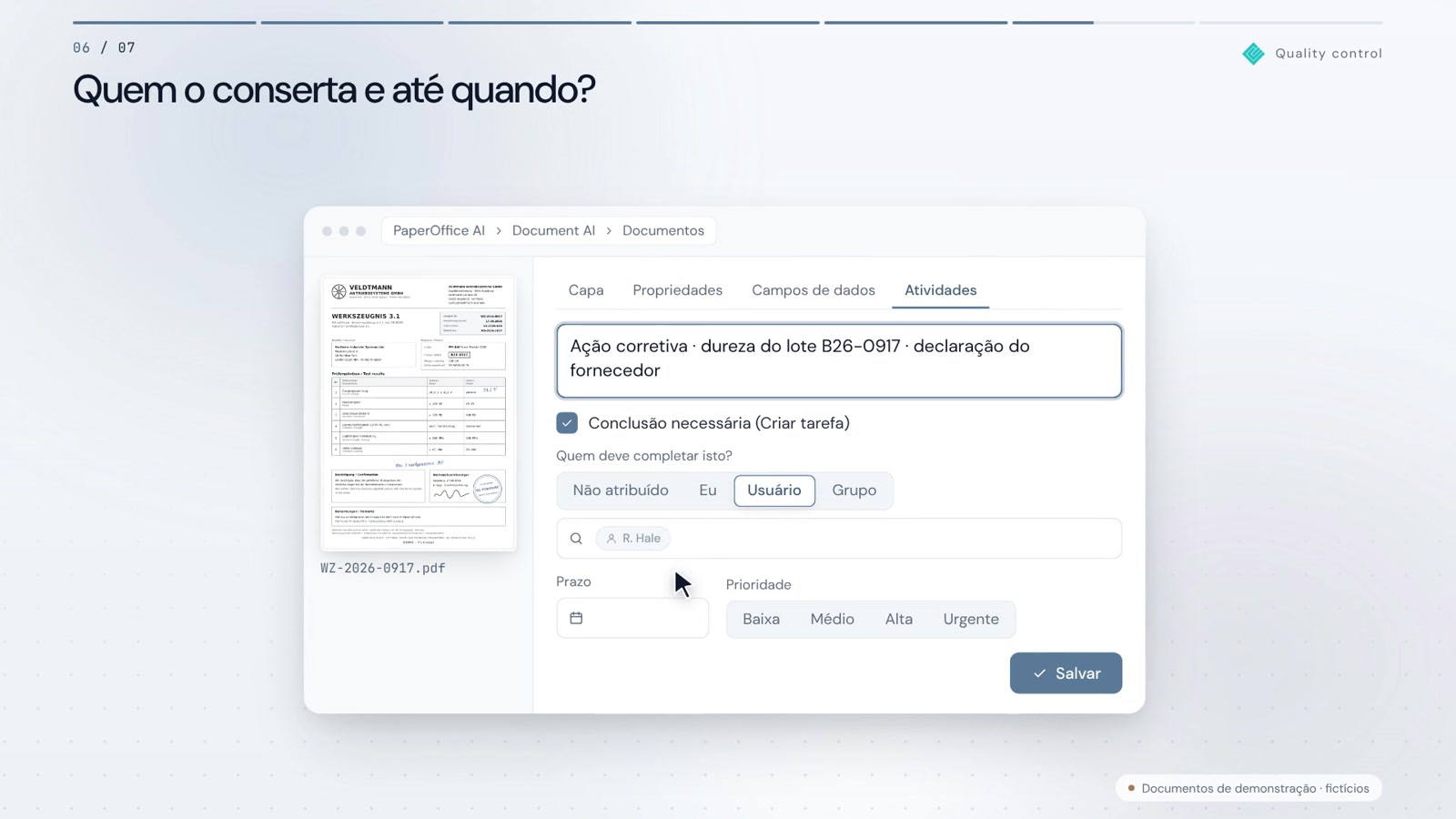This screenshot has width=1456, height=819.
Task: Click the Quem deve completar isto? label
Action: coord(644,456)
